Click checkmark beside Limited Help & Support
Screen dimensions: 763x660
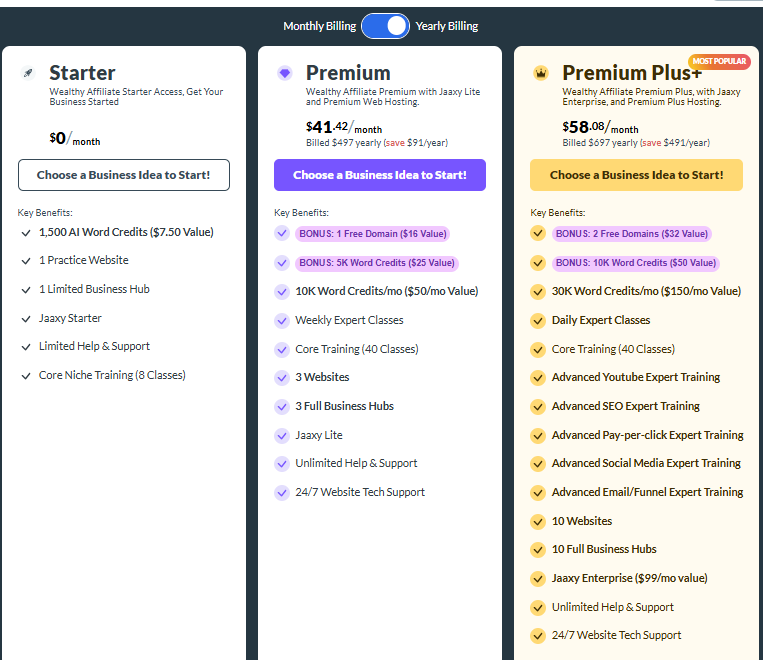[26, 347]
